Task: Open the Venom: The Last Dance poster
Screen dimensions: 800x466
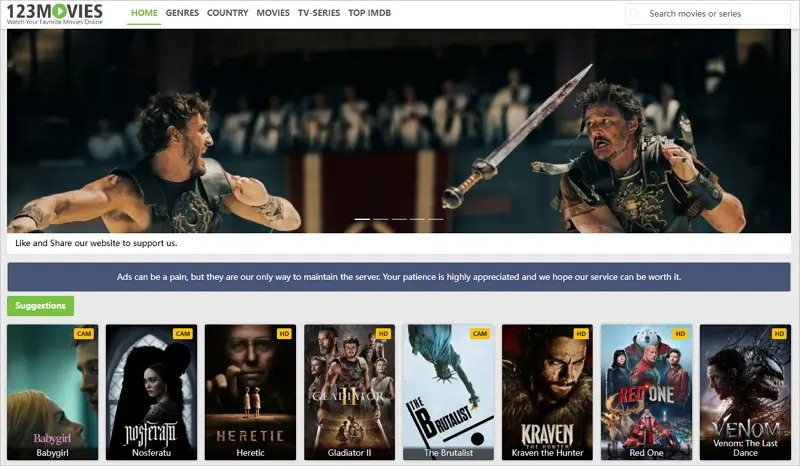Action: click(745, 392)
